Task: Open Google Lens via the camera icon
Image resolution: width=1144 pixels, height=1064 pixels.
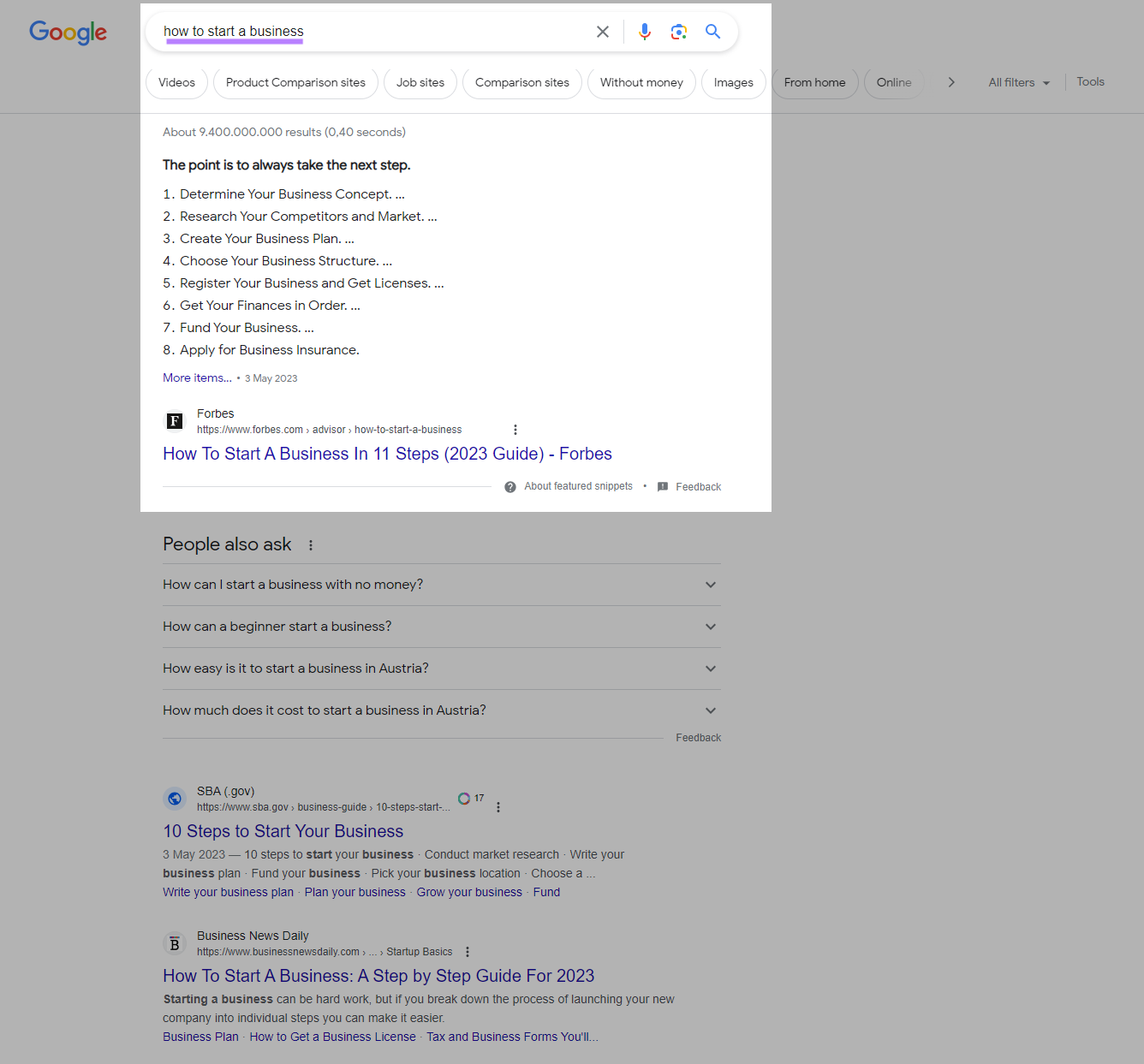Action: pyautogui.click(x=678, y=31)
